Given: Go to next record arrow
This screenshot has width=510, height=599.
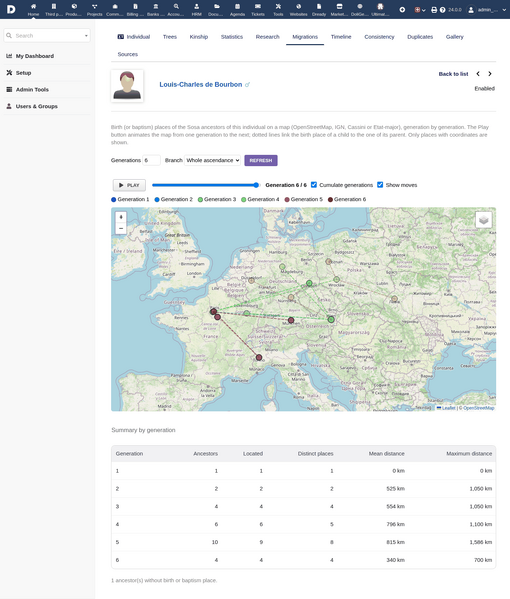Looking at the screenshot, I should point(490,74).
